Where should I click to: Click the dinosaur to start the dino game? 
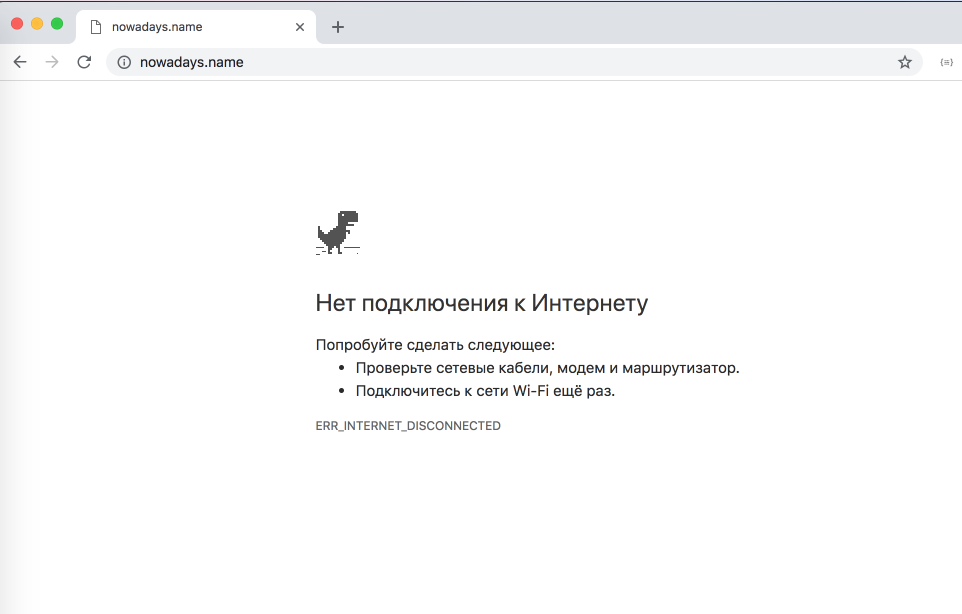338,231
